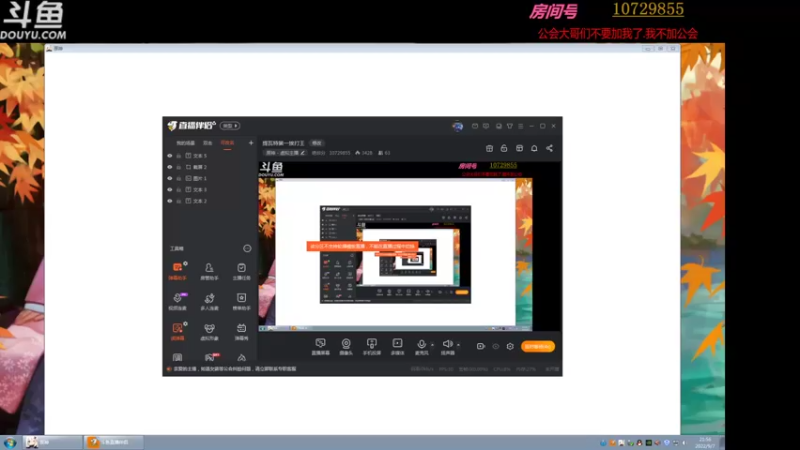Click the share icon in stream header
The width and height of the screenshot is (800, 450).
click(549, 148)
